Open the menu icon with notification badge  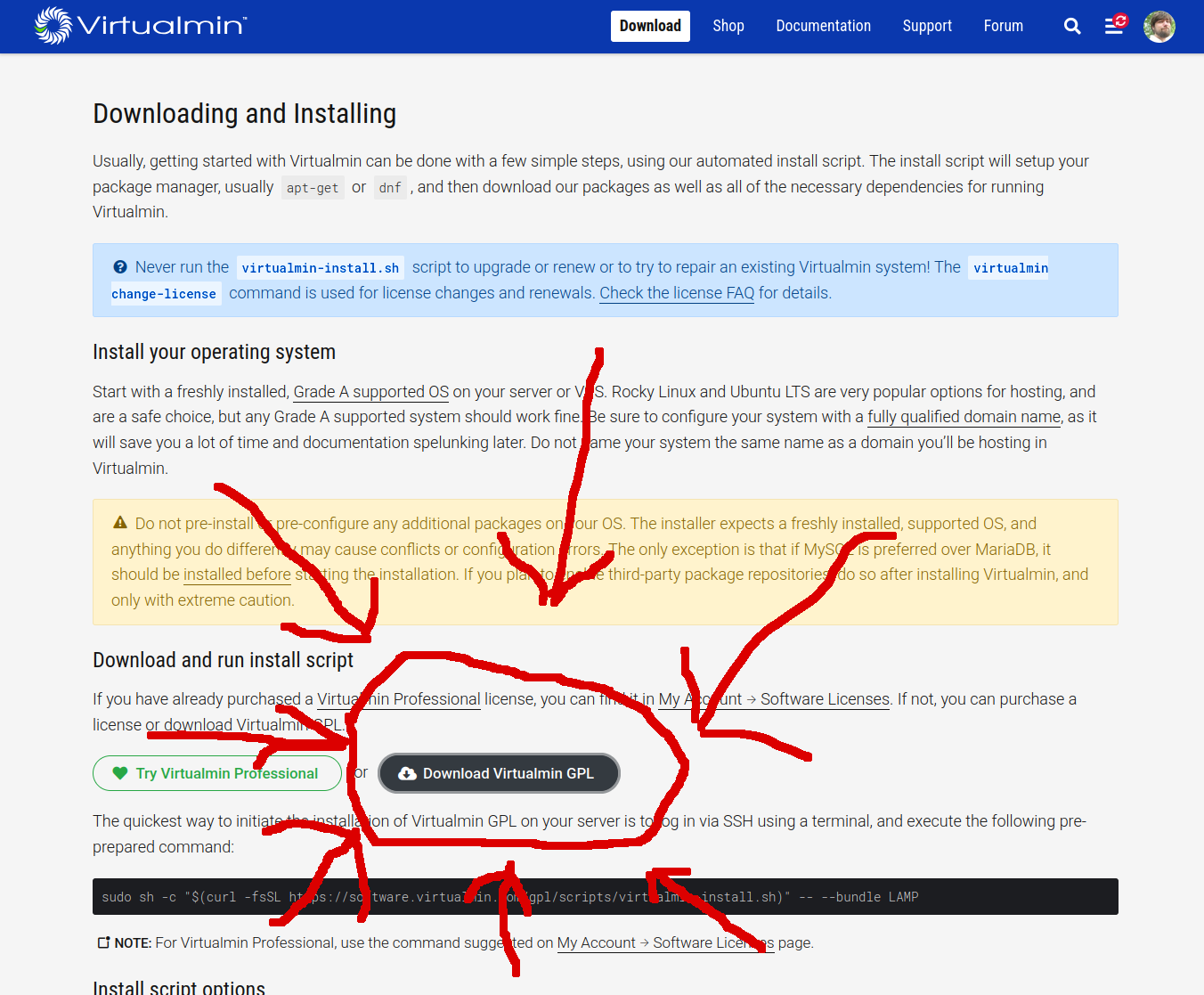(1115, 25)
